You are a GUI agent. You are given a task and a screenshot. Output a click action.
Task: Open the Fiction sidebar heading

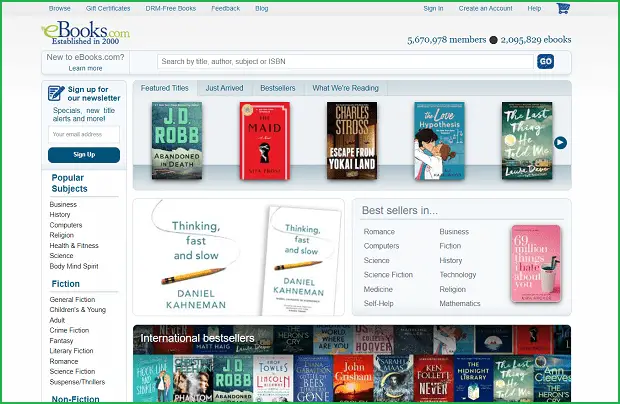pos(66,284)
